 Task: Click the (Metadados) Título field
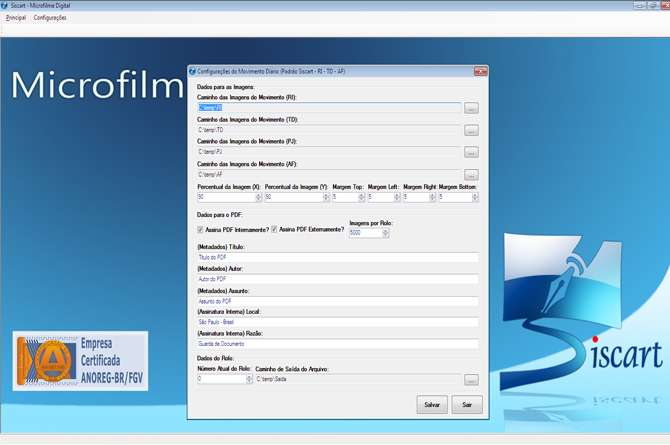pyautogui.click(x=338, y=257)
